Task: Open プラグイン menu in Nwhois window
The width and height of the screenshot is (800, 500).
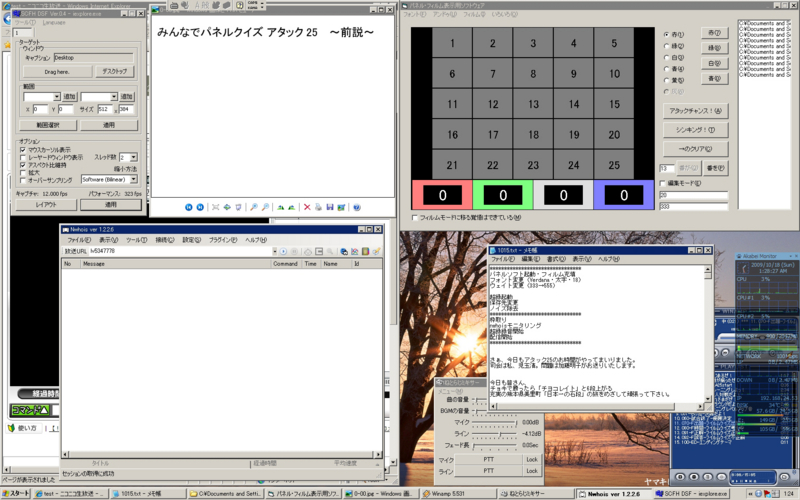Action: 223,240
